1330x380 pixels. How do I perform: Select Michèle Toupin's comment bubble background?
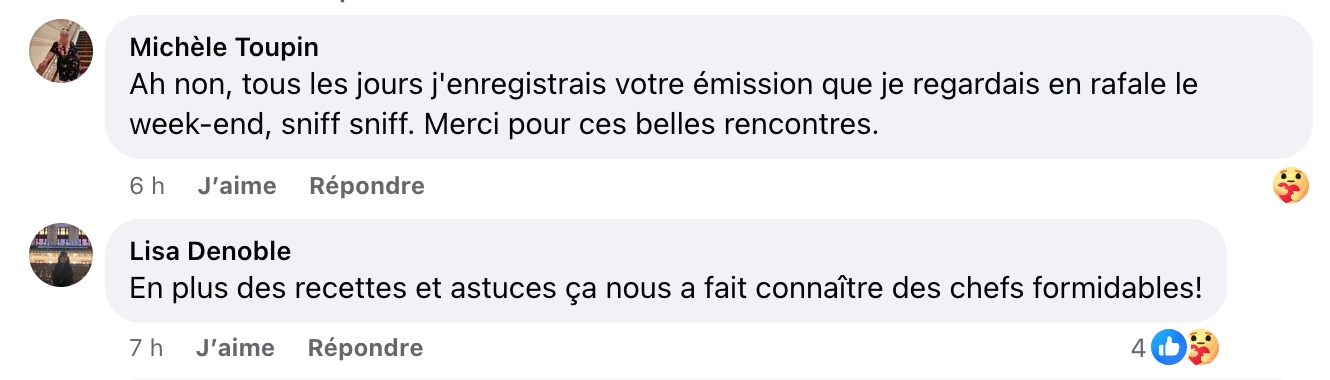[708, 87]
